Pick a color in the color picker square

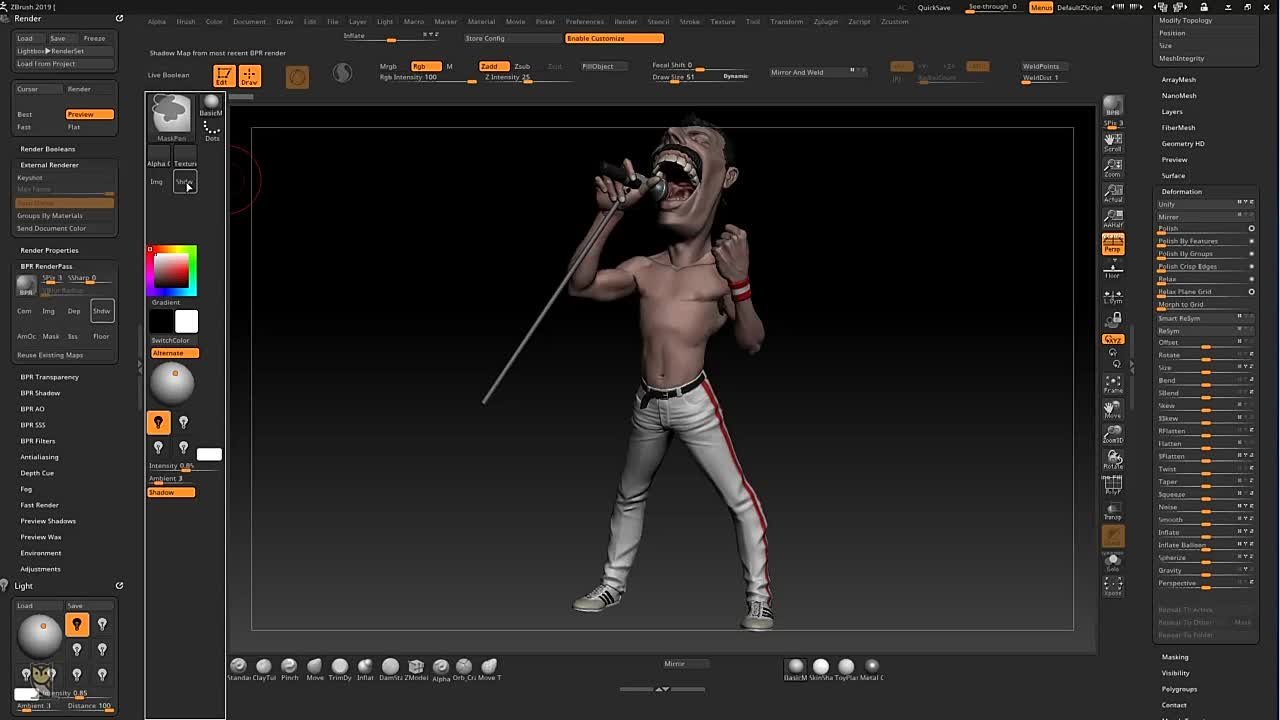(171, 269)
